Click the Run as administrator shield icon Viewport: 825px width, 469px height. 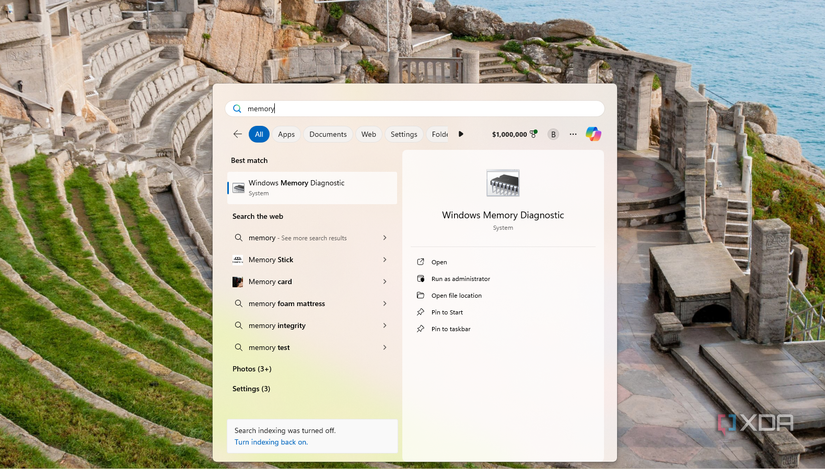pos(420,278)
